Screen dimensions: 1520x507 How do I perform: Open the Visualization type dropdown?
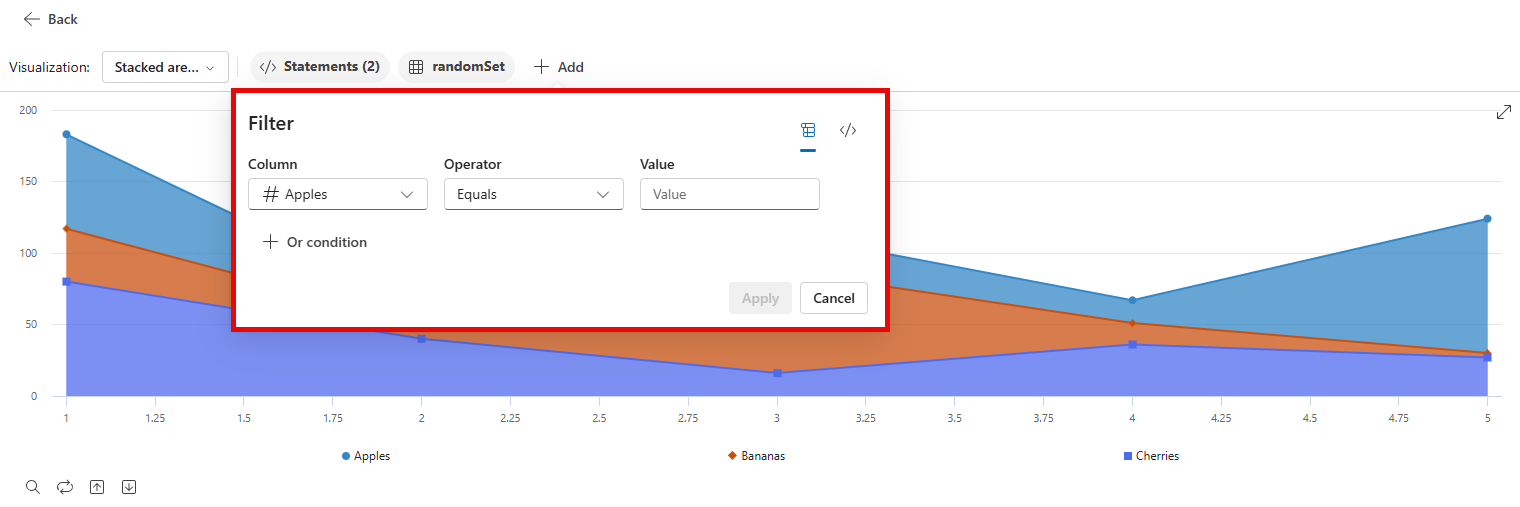click(165, 67)
